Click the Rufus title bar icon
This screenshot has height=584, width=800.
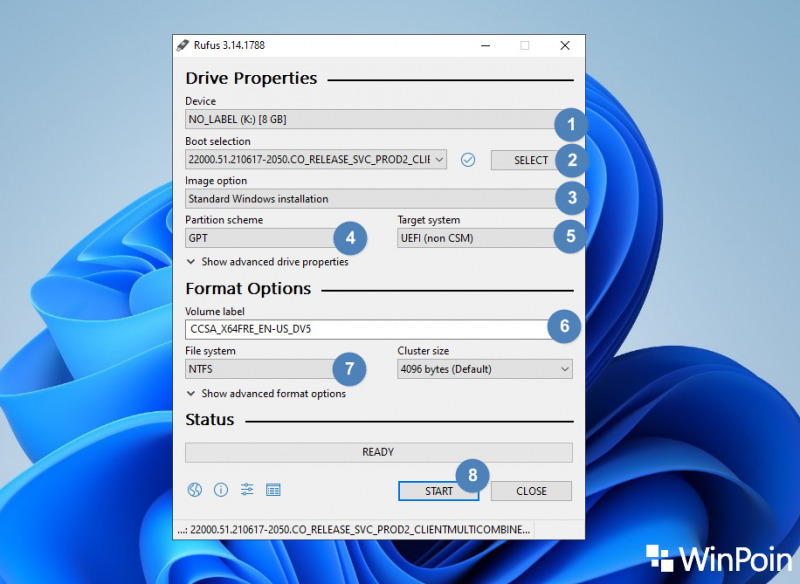[x=183, y=45]
